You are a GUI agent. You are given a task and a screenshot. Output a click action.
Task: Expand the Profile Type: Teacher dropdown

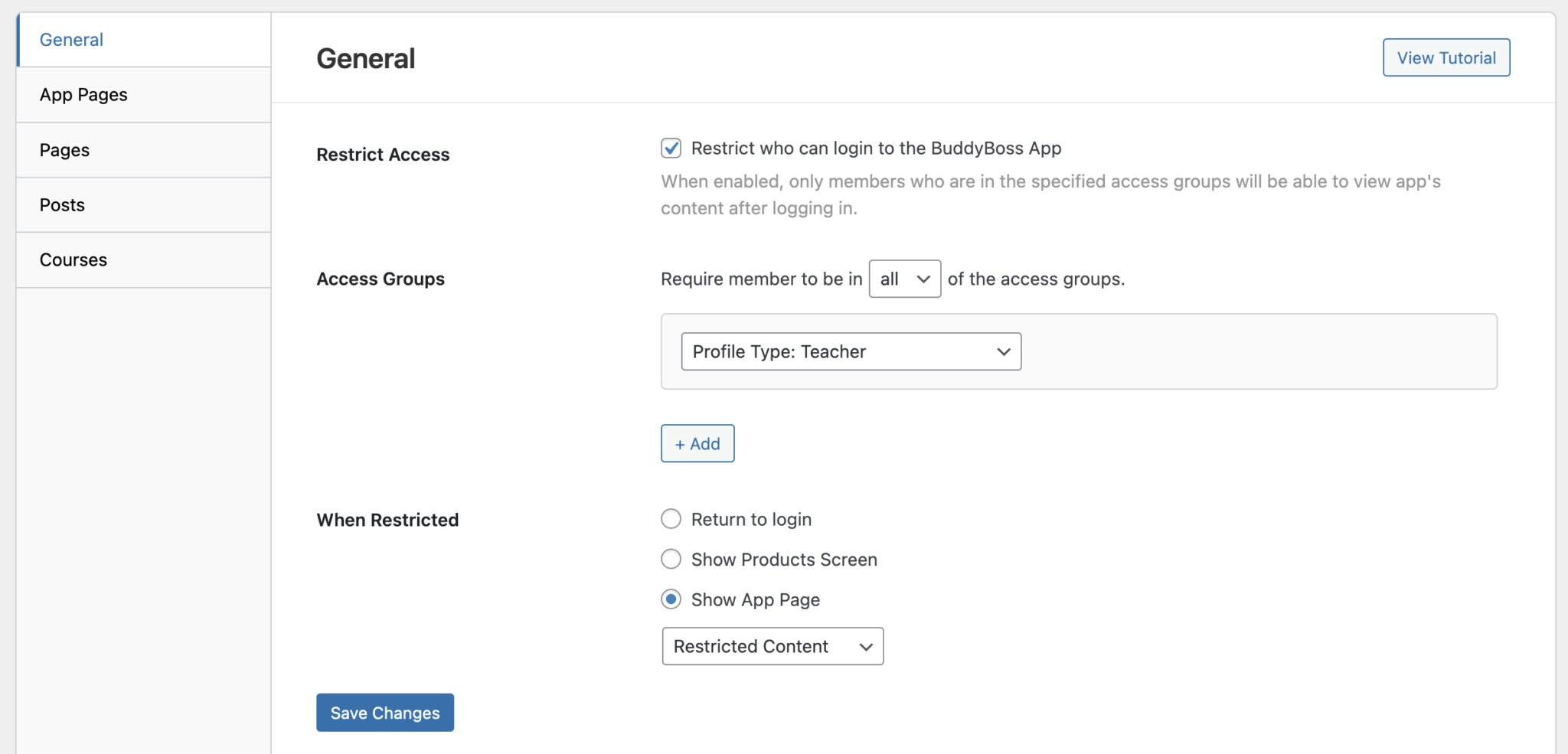(x=850, y=352)
